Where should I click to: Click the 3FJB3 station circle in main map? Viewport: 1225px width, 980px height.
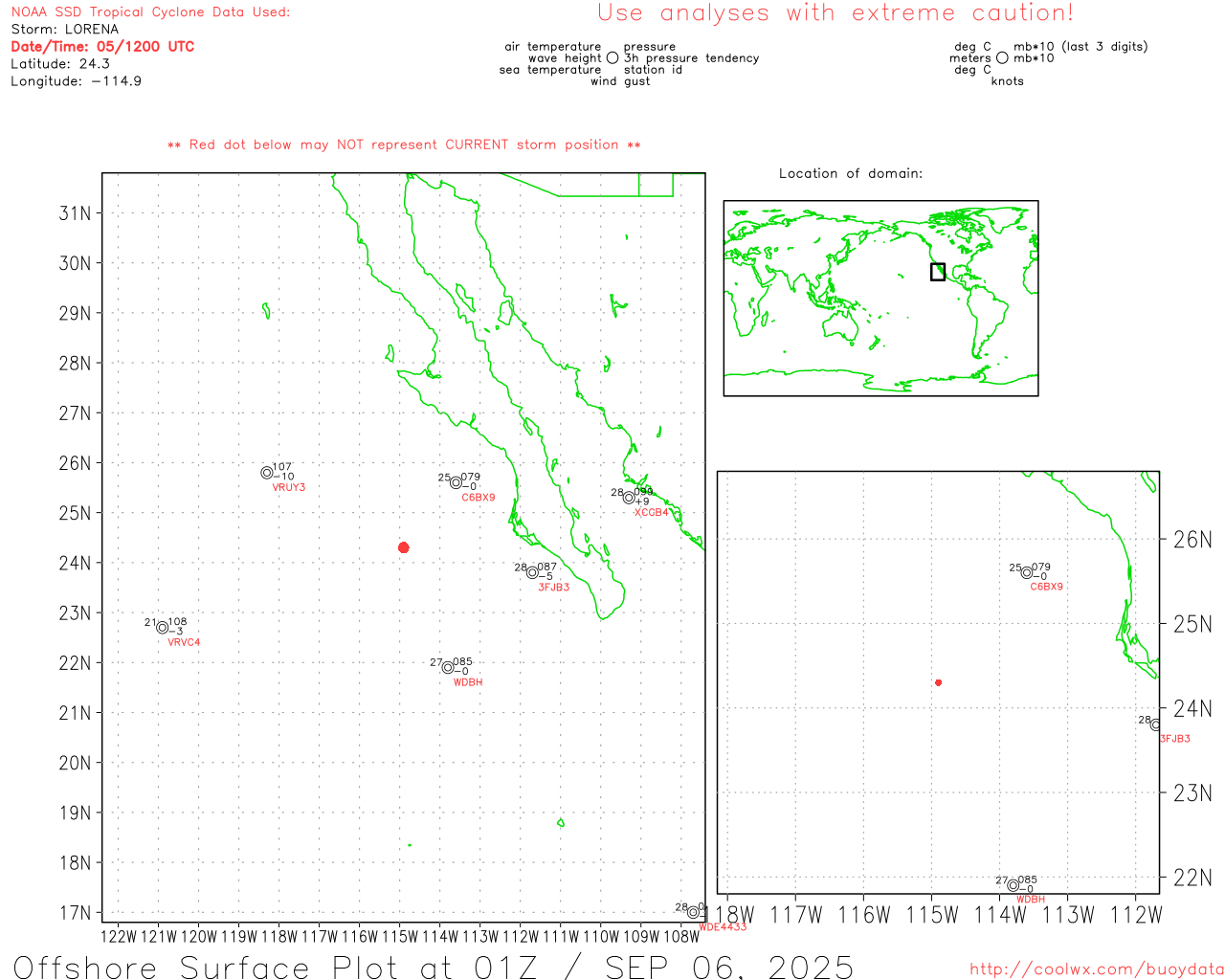[x=532, y=572]
